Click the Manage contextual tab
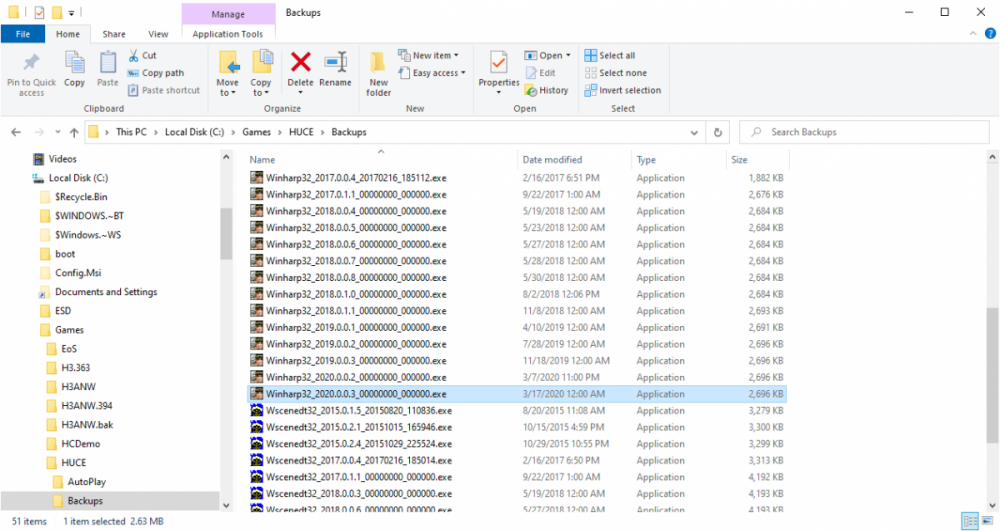The width and height of the screenshot is (1000, 531). (228, 14)
